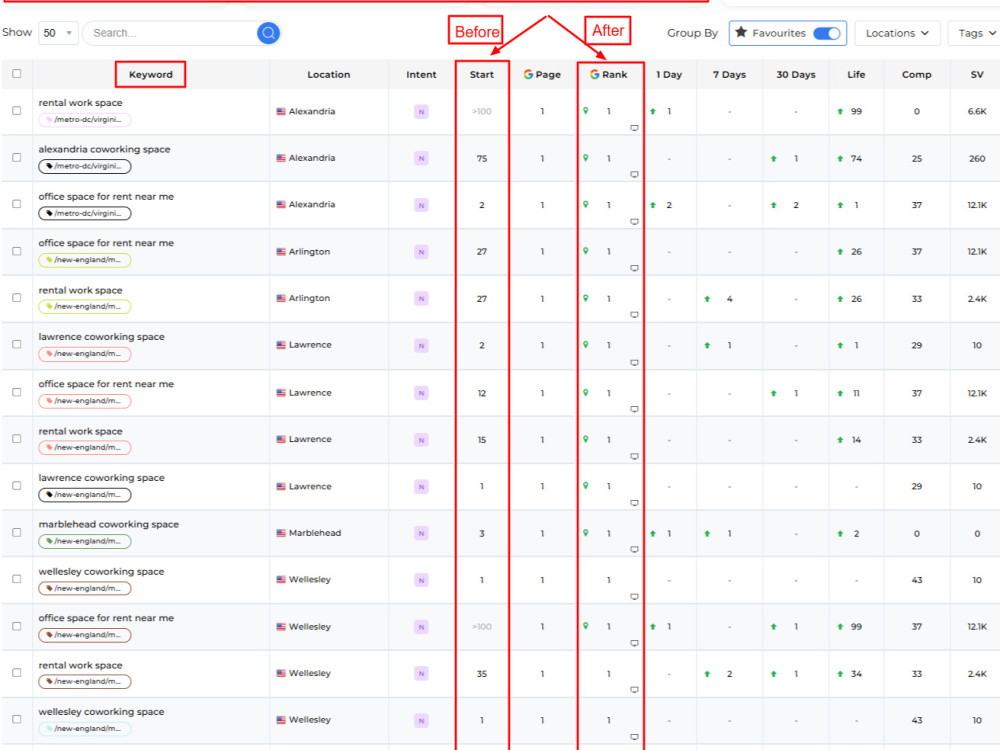
Task: Click the Favourites star icon
Action: click(740, 32)
